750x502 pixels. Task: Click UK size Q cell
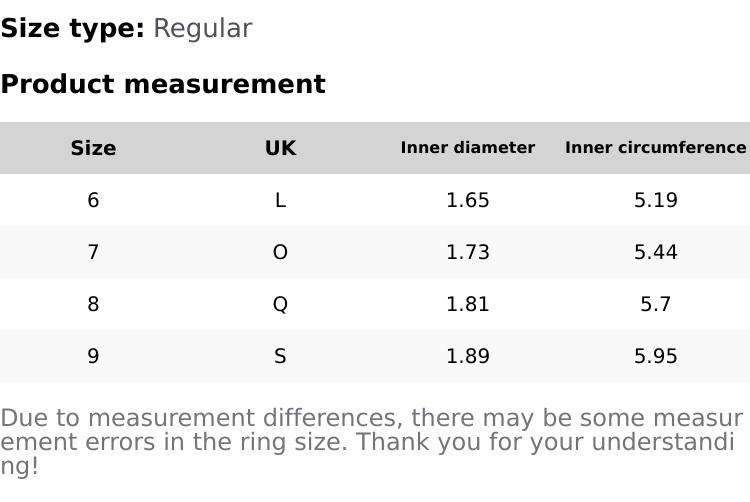coord(280,304)
